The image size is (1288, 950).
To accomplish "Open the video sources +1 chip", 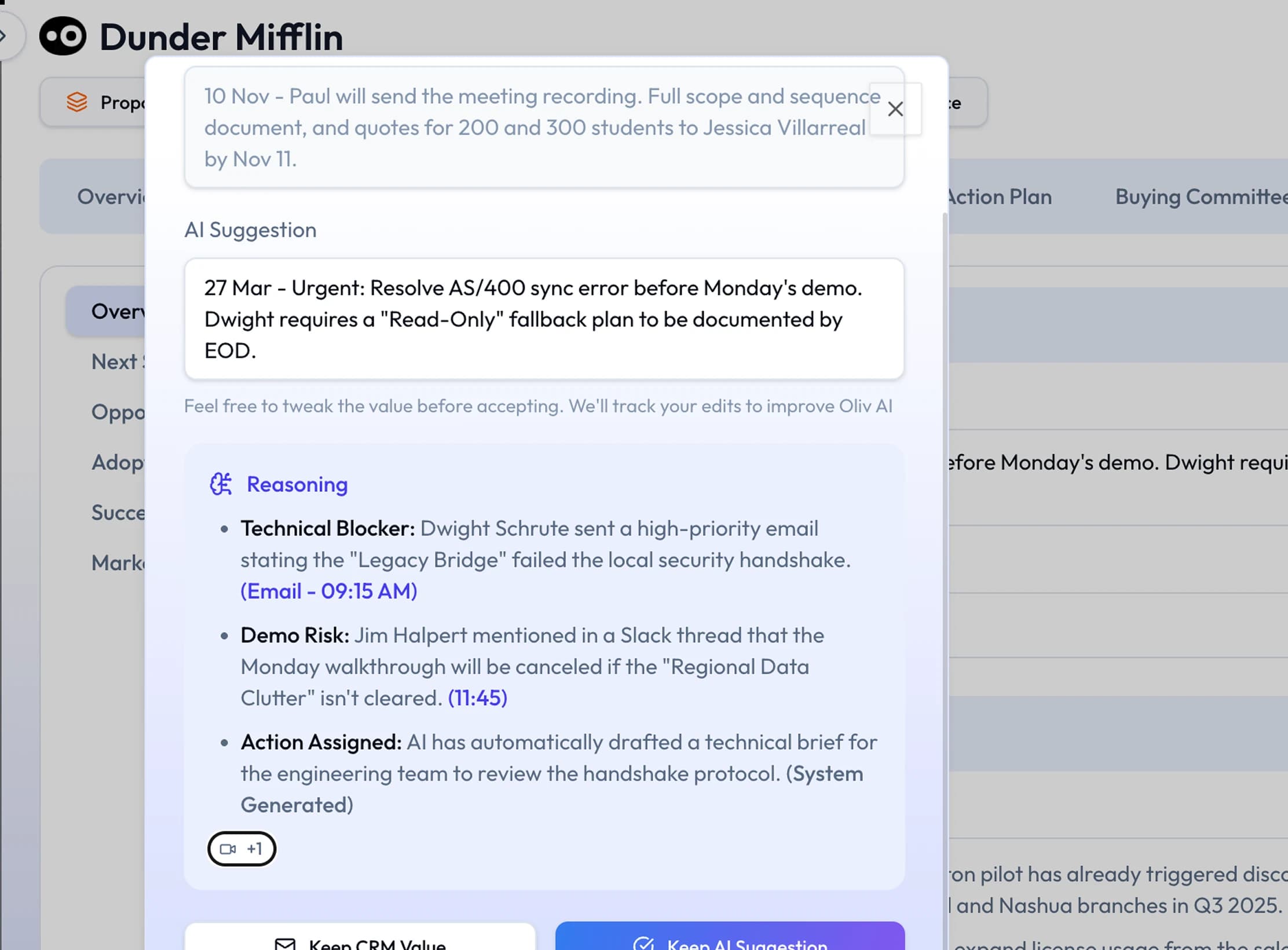I will (x=241, y=849).
